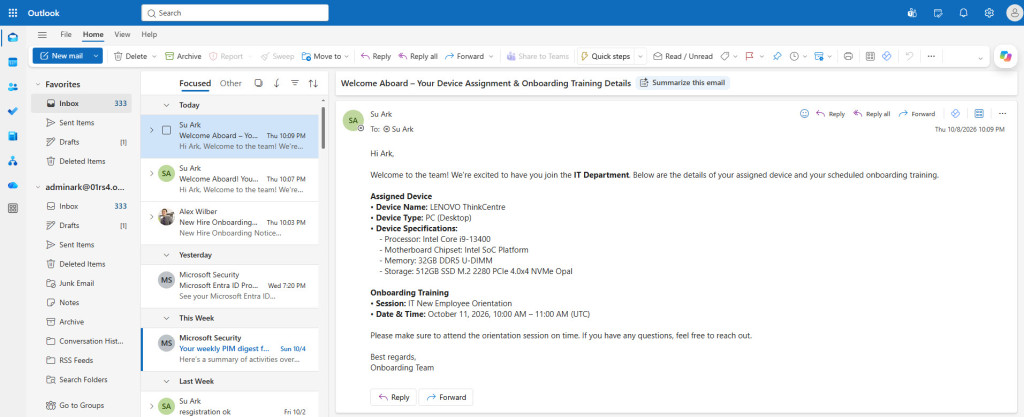The height and width of the screenshot is (417, 1024).
Task: Click the Snooze clock icon
Action: click(794, 56)
